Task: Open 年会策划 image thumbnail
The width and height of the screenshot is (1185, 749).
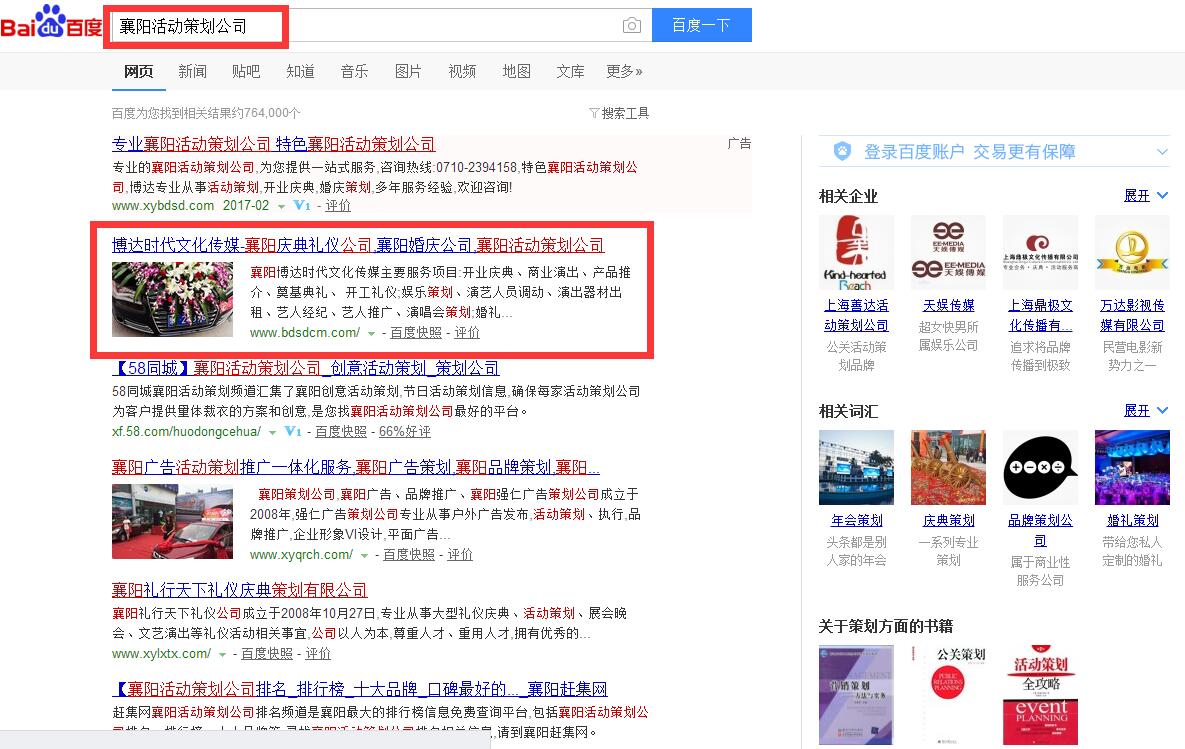Action: (856, 467)
